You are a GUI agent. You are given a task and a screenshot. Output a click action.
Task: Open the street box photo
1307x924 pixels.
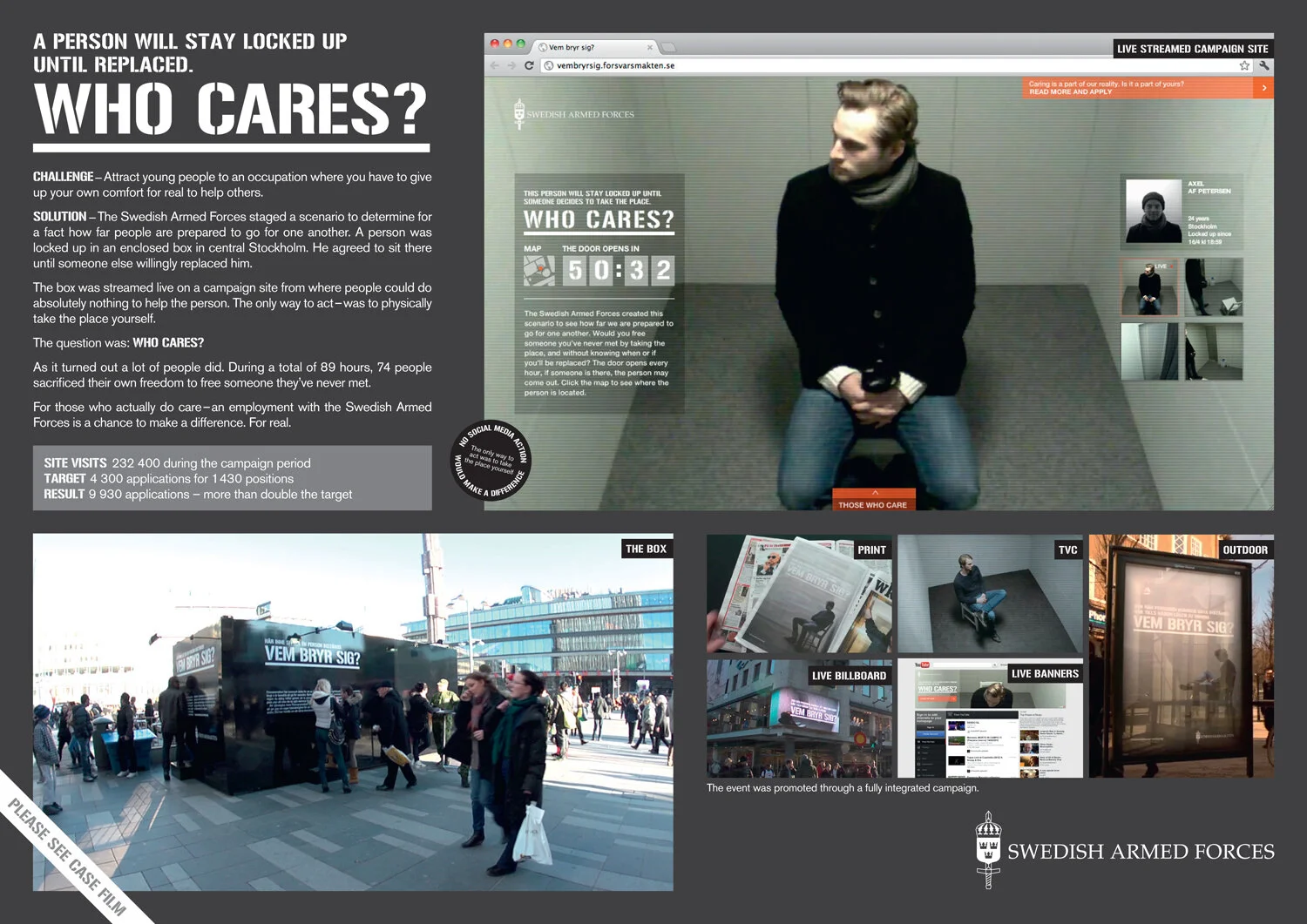pos(353,712)
